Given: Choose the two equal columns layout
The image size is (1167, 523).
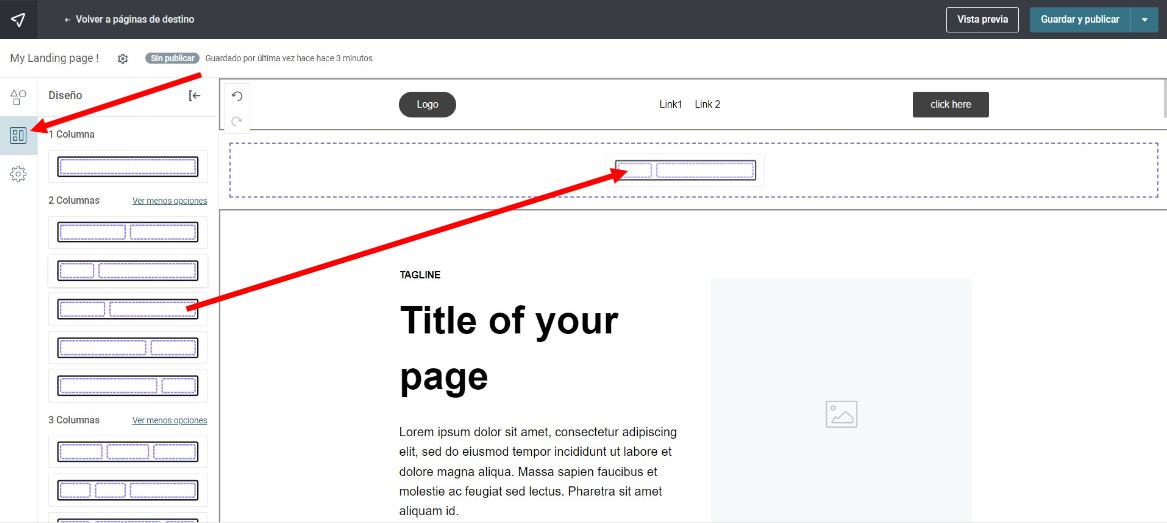Looking at the screenshot, I should coord(128,232).
